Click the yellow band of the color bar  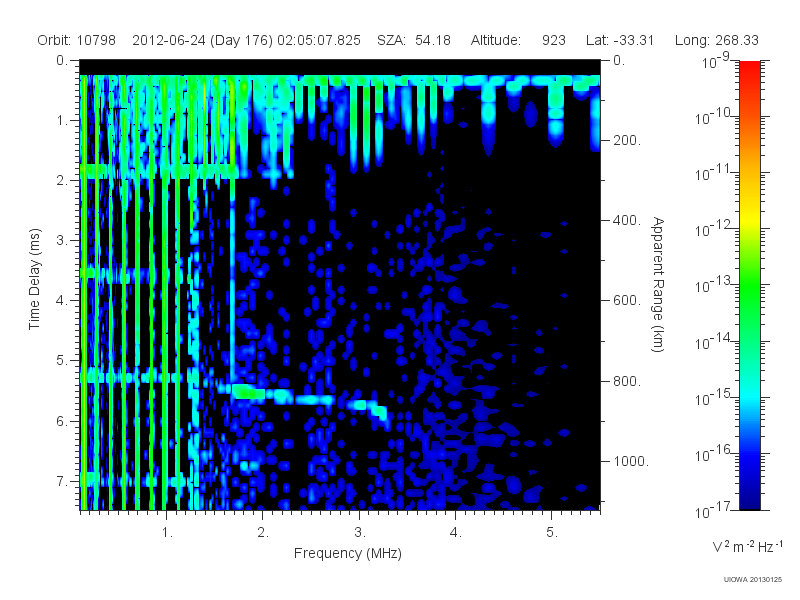click(x=749, y=219)
